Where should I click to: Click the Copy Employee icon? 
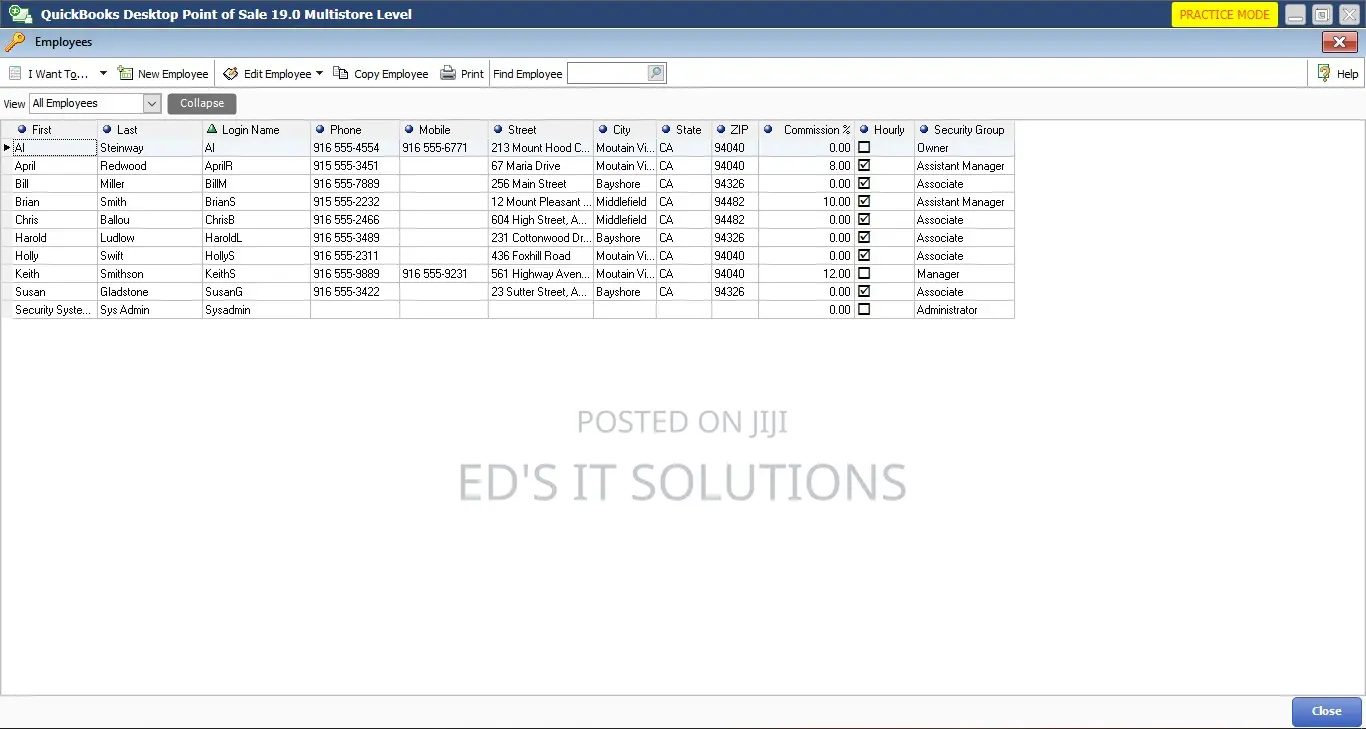[x=341, y=74]
